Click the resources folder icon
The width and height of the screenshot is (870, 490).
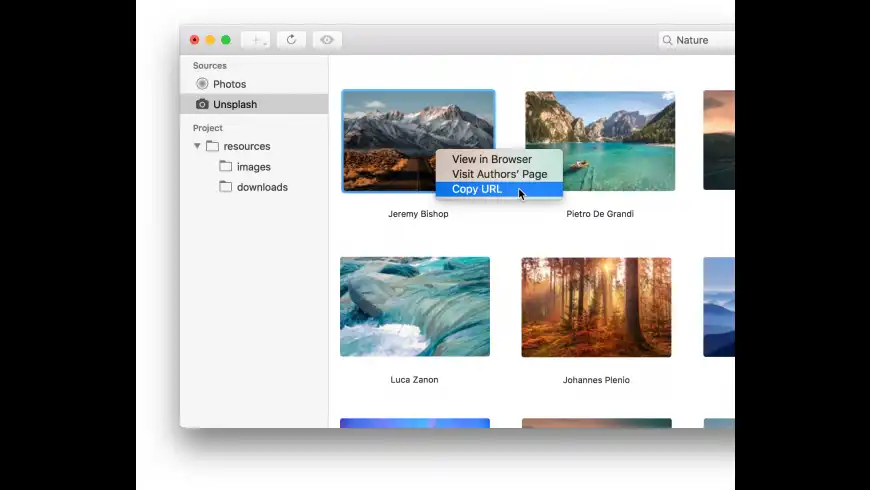[x=213, y=146]
